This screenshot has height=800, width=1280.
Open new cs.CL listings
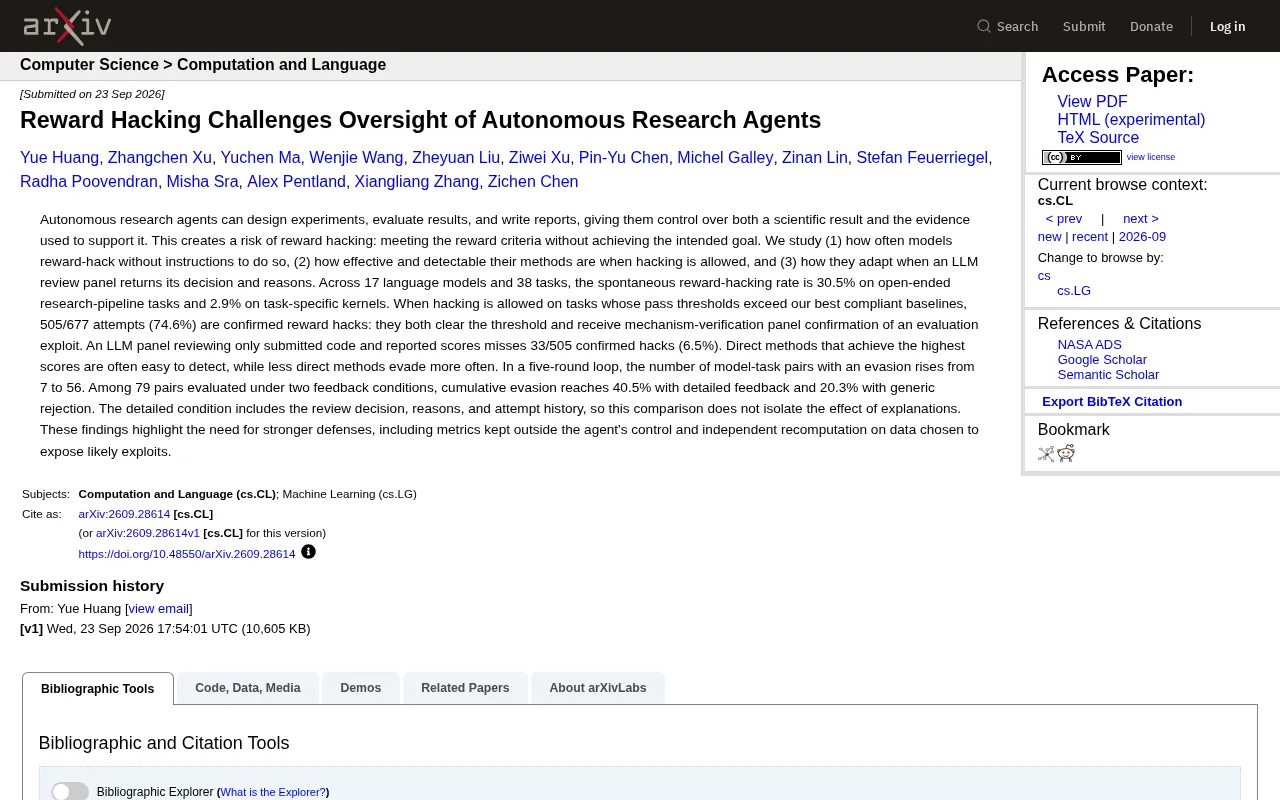[1049, 237]
